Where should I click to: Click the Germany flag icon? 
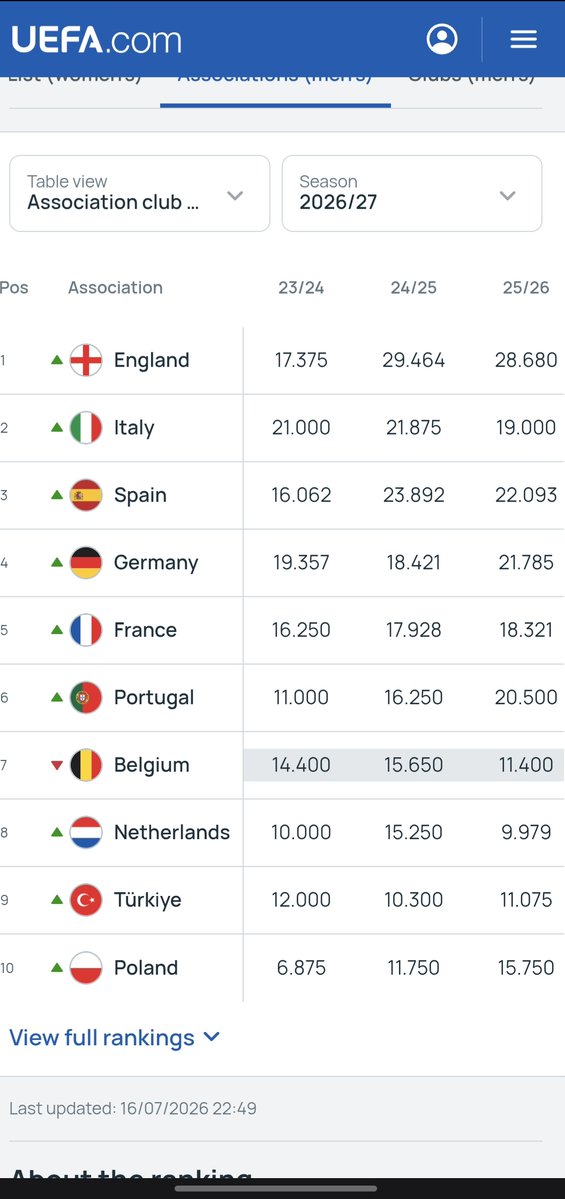[x=86, y=563]
